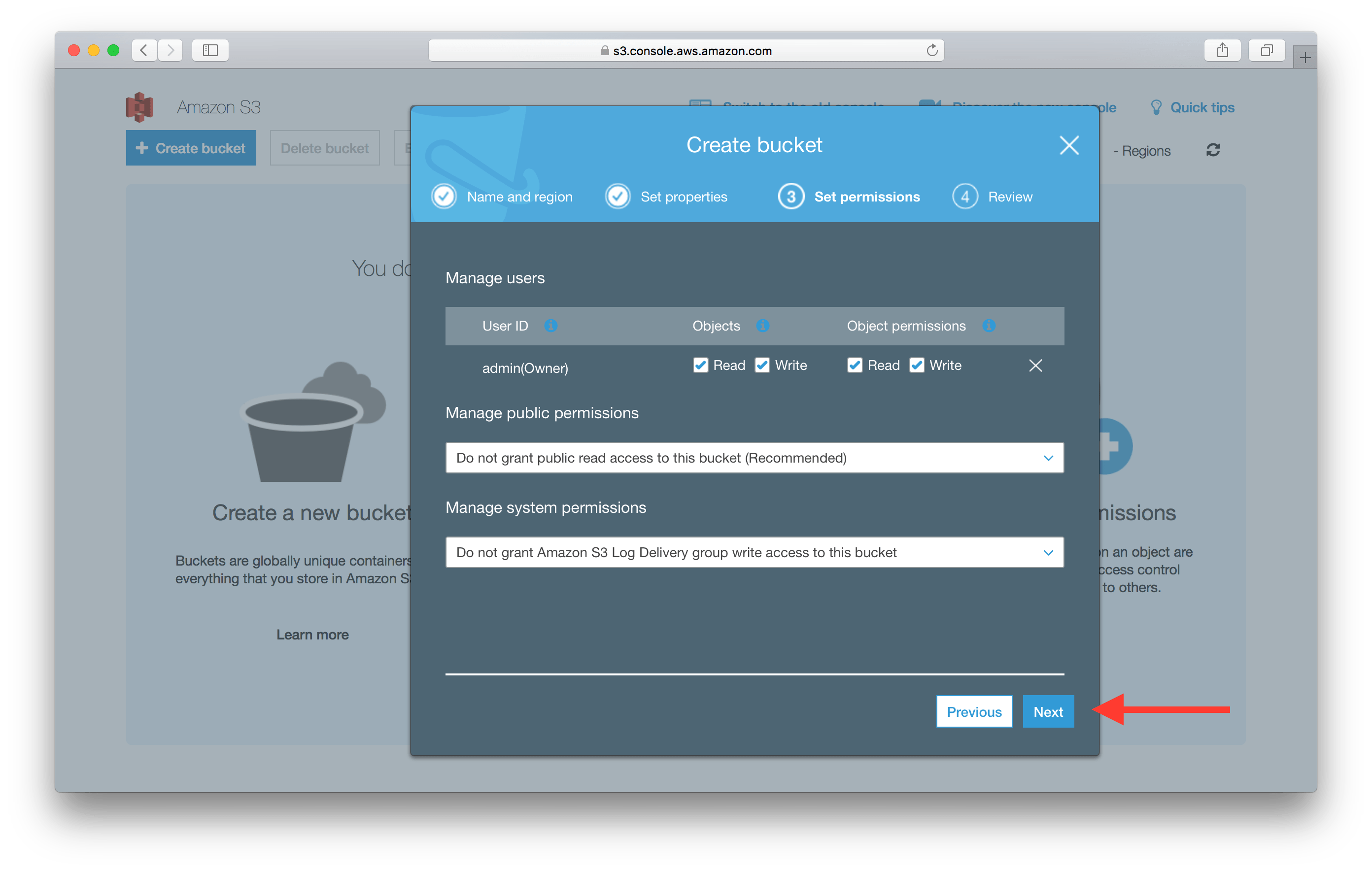The width and height of the screenshot is (1372, 871).
Task: Click the Objects column info icon
Action: [763, 326]
